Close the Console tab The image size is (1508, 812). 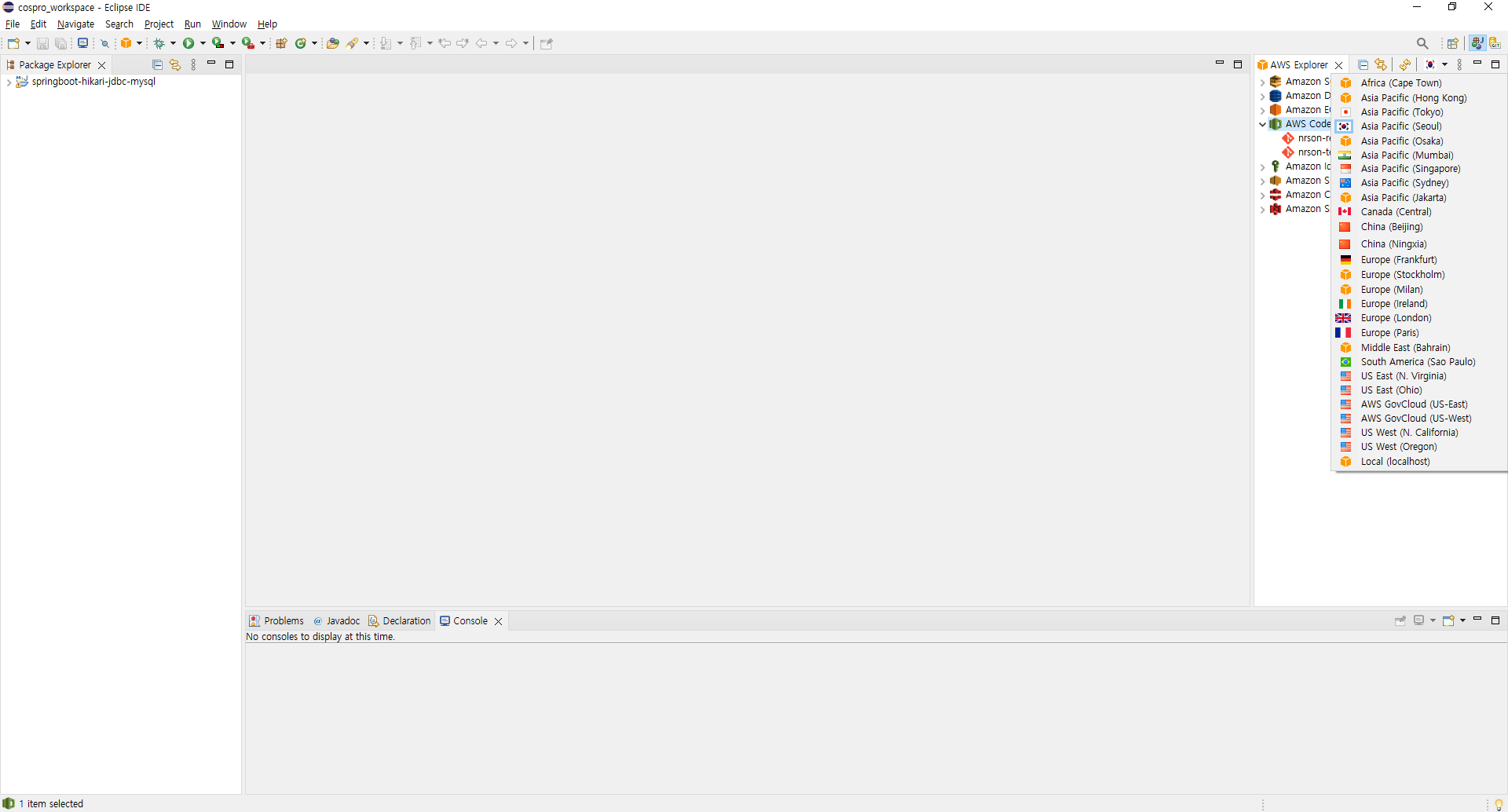click(x=498, y=621)
